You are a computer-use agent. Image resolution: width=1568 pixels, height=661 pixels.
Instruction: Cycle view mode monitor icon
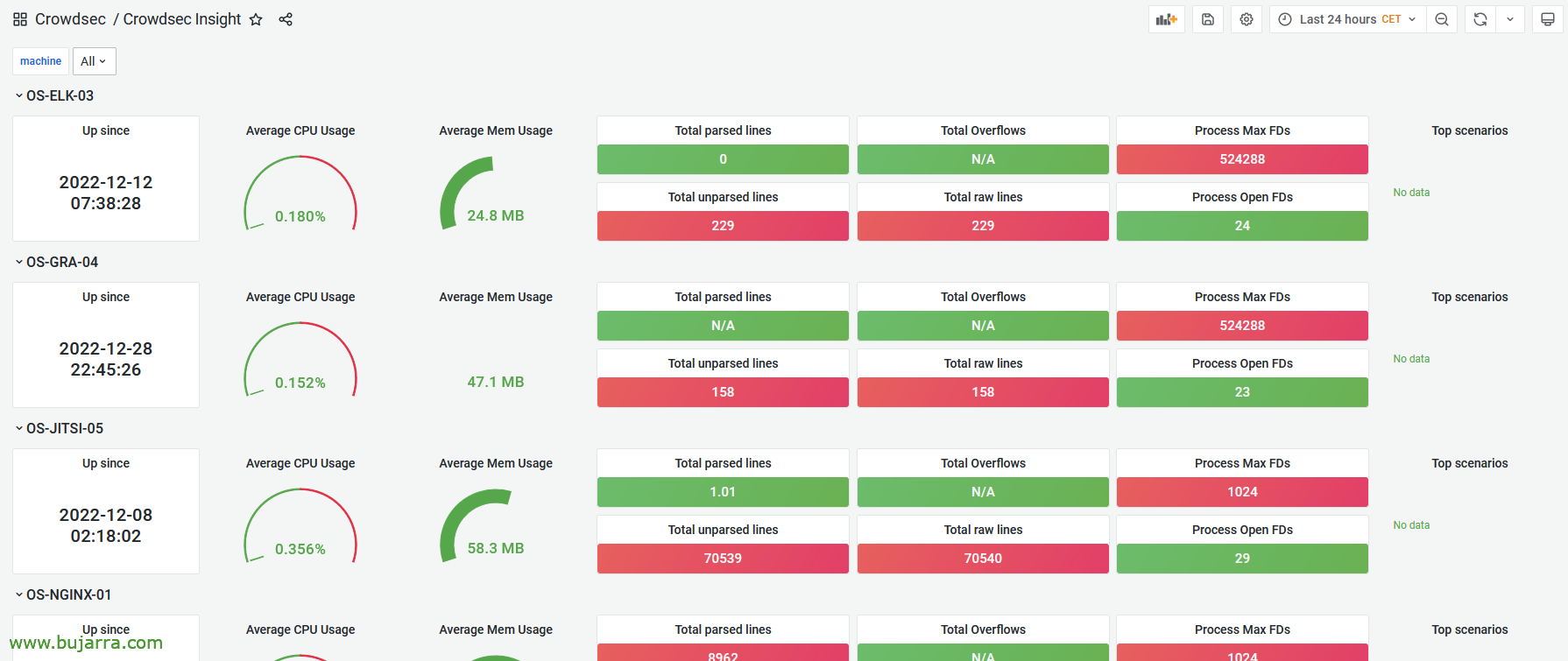(x=1548, y=19)
